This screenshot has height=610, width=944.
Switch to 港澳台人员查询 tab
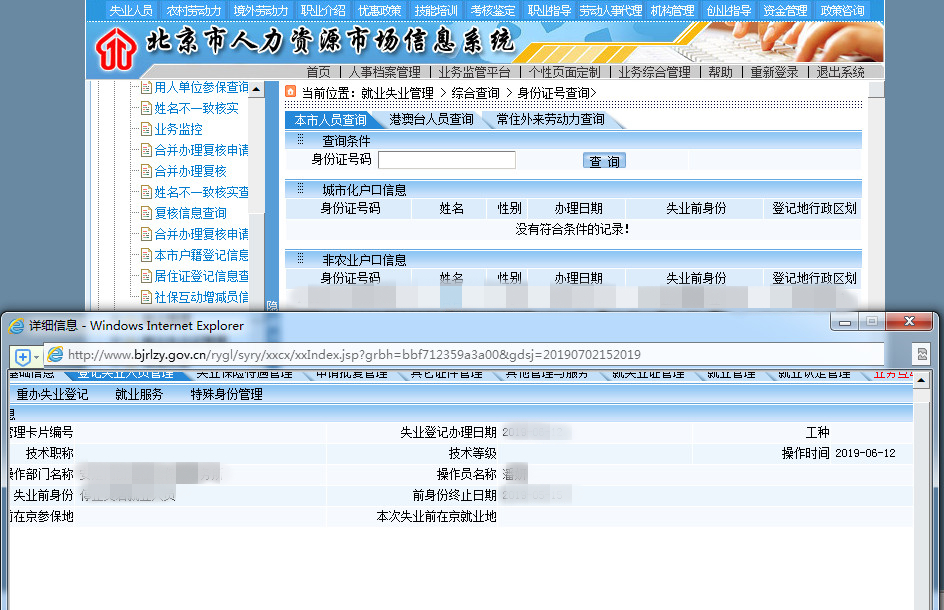point(431,120)
